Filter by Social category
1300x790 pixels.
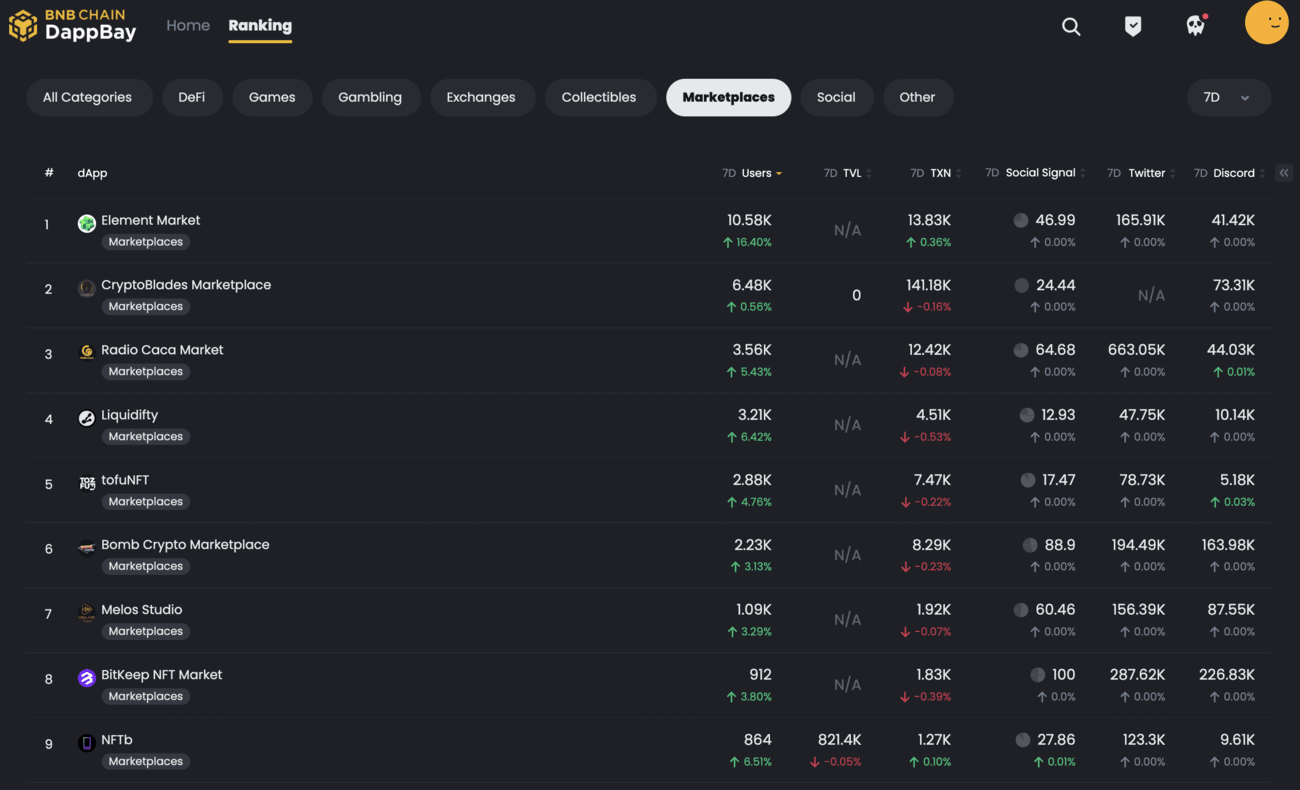click(x=836, y=97)
